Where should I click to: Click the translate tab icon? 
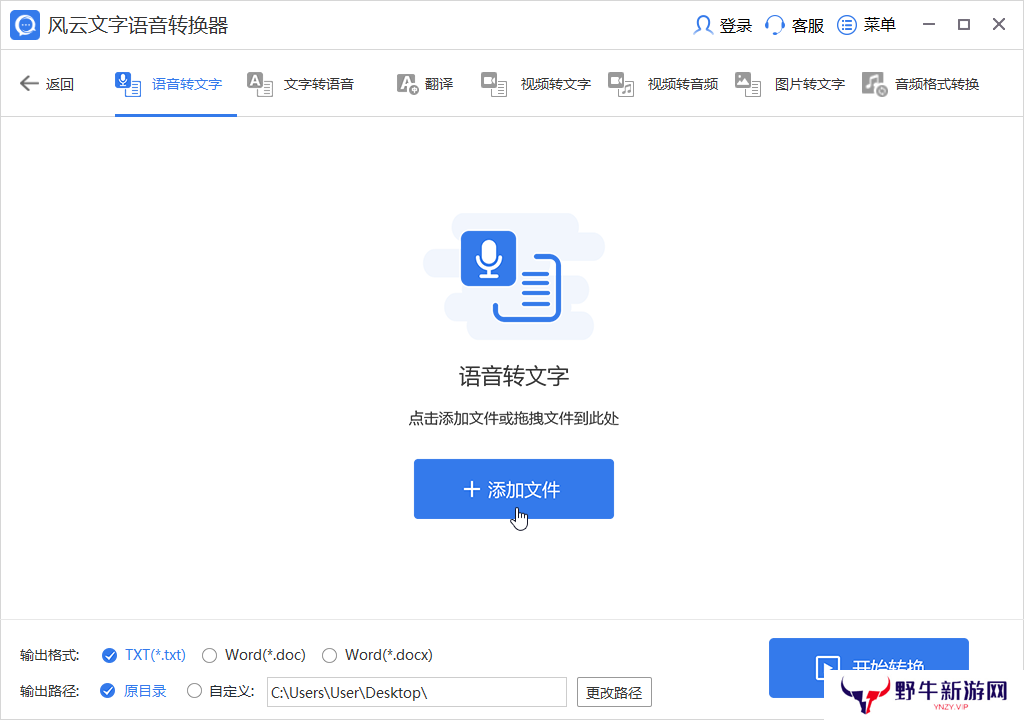click(x=408, y=84)
